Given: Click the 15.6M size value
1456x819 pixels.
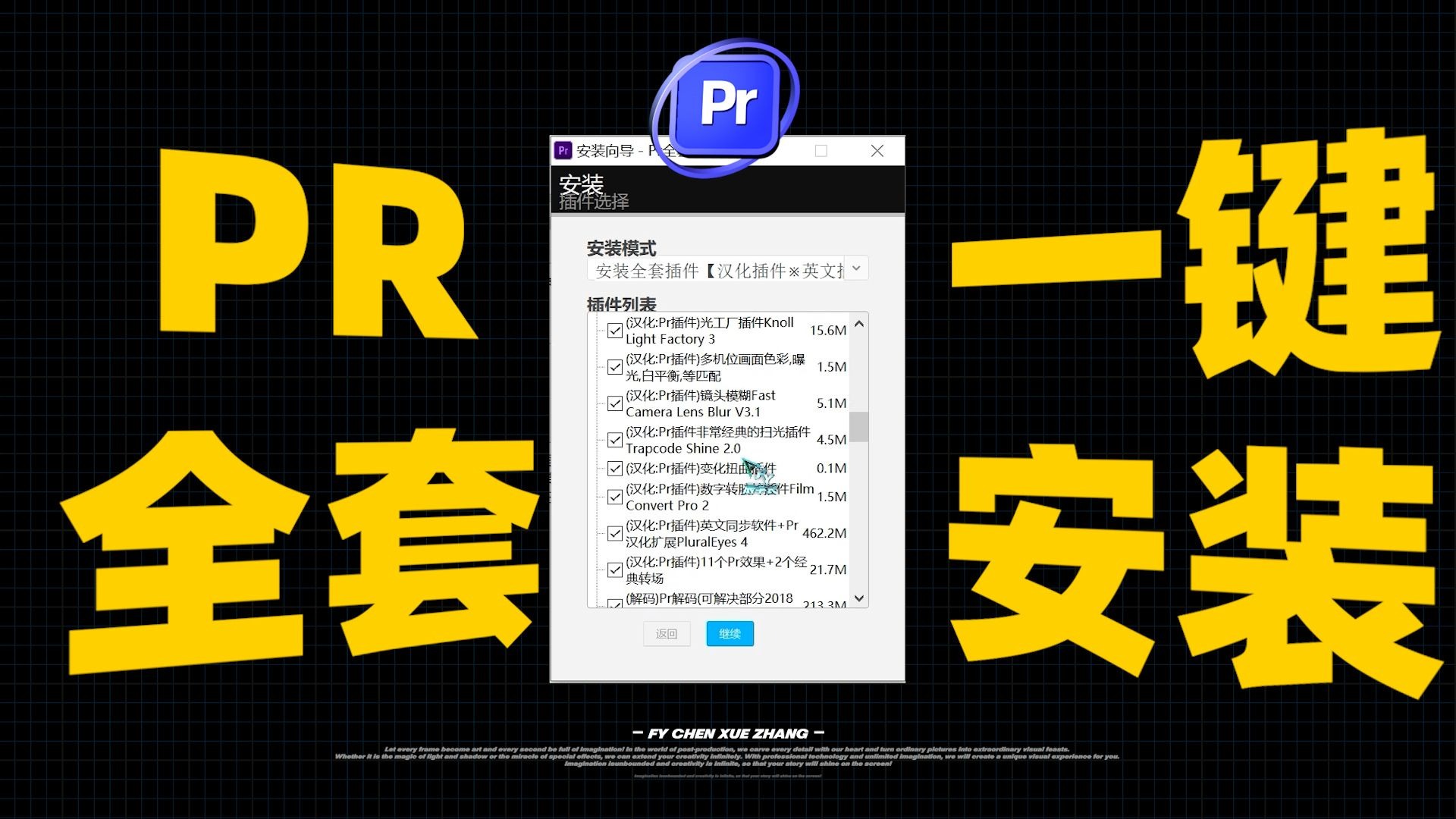Looking at the screenshot, I should coord(828,330).
